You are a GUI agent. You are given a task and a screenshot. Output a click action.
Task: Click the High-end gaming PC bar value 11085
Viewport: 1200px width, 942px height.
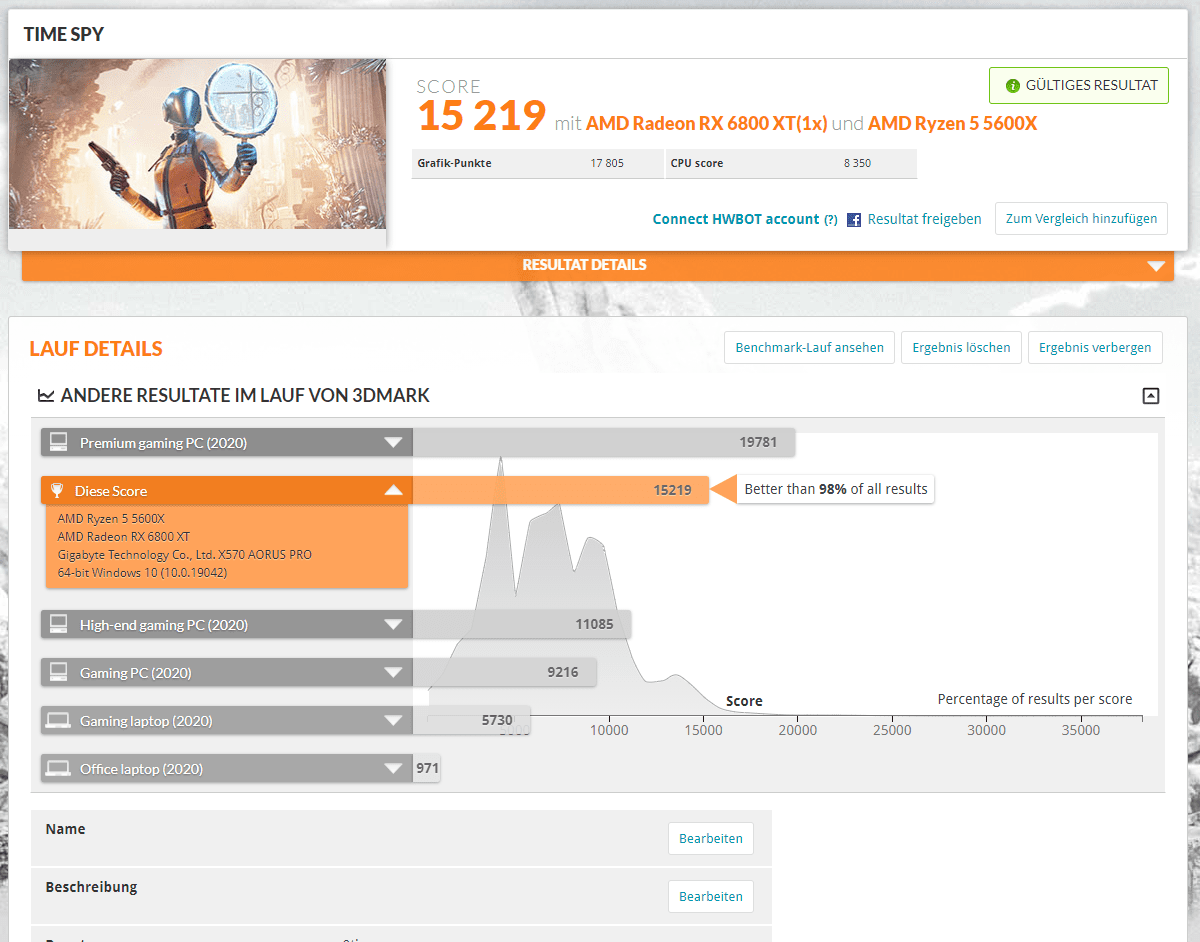pyautogui.click(x=595, y=624)
